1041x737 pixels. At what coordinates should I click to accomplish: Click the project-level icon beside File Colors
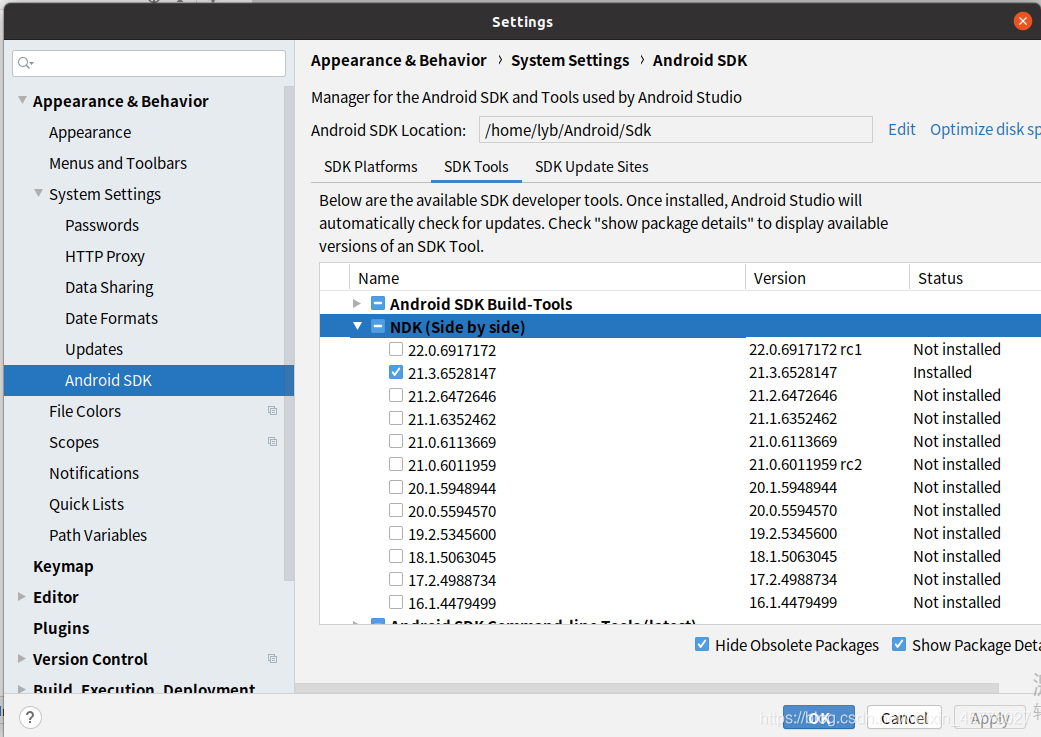tap(272, 411)
